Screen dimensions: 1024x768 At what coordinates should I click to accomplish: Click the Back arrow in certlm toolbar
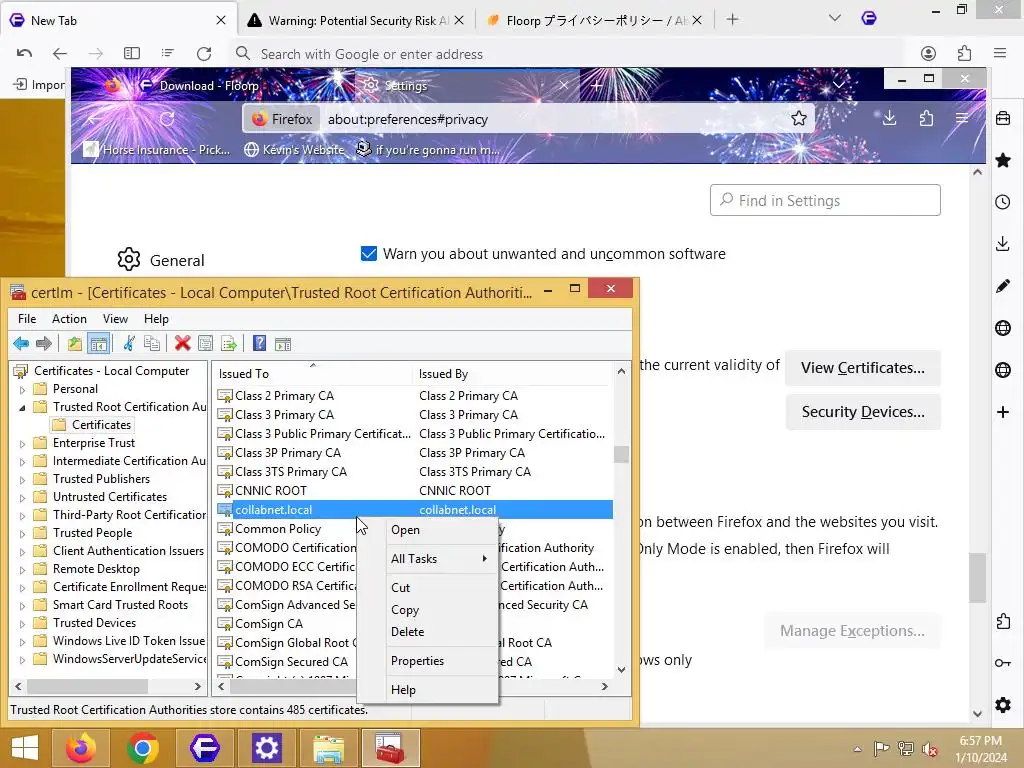coord(21,344)
